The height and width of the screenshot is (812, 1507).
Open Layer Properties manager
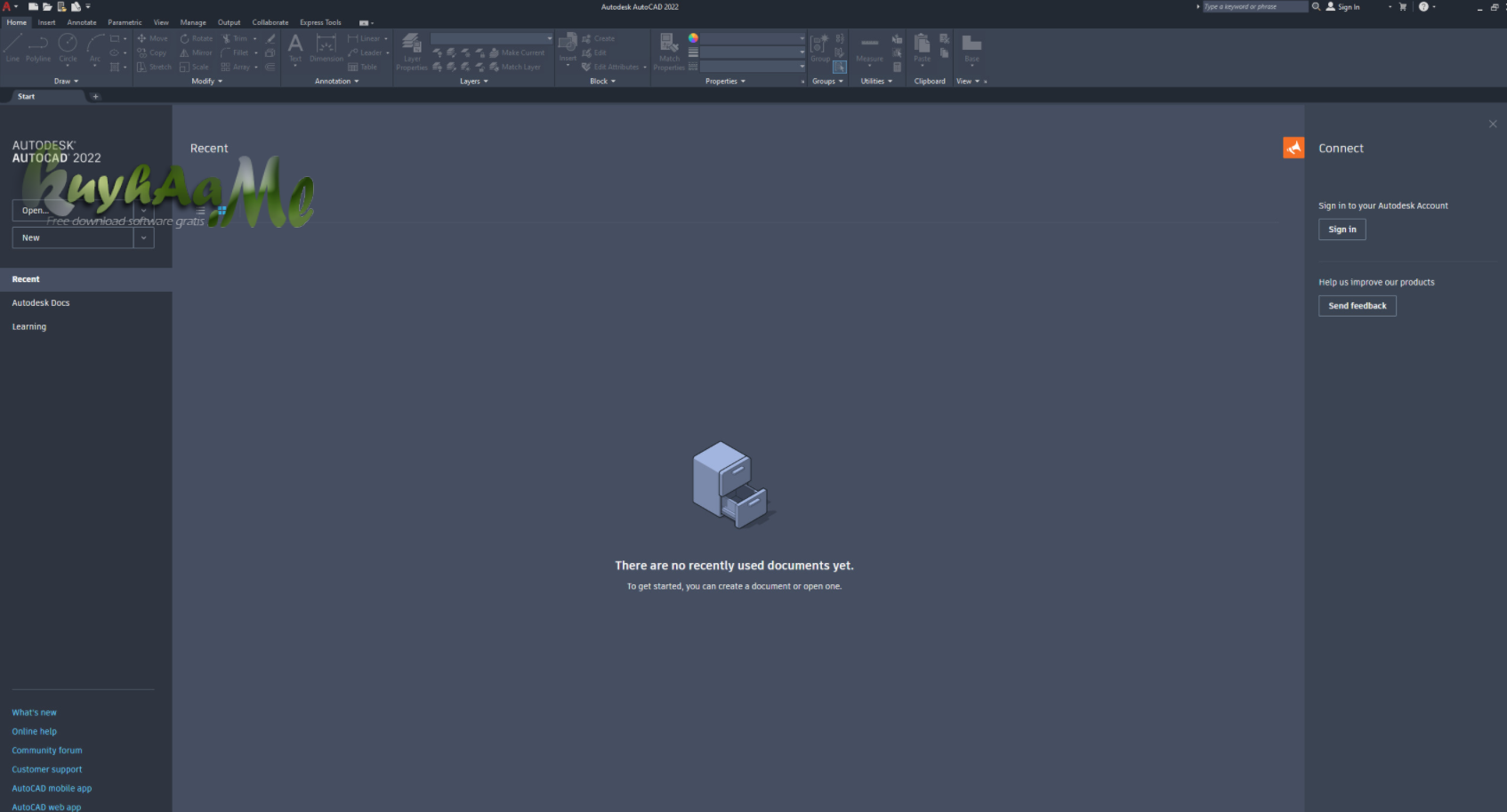412,52
